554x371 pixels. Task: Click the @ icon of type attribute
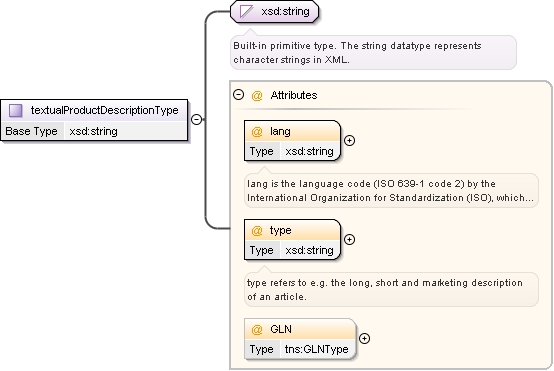coord(257,230)
